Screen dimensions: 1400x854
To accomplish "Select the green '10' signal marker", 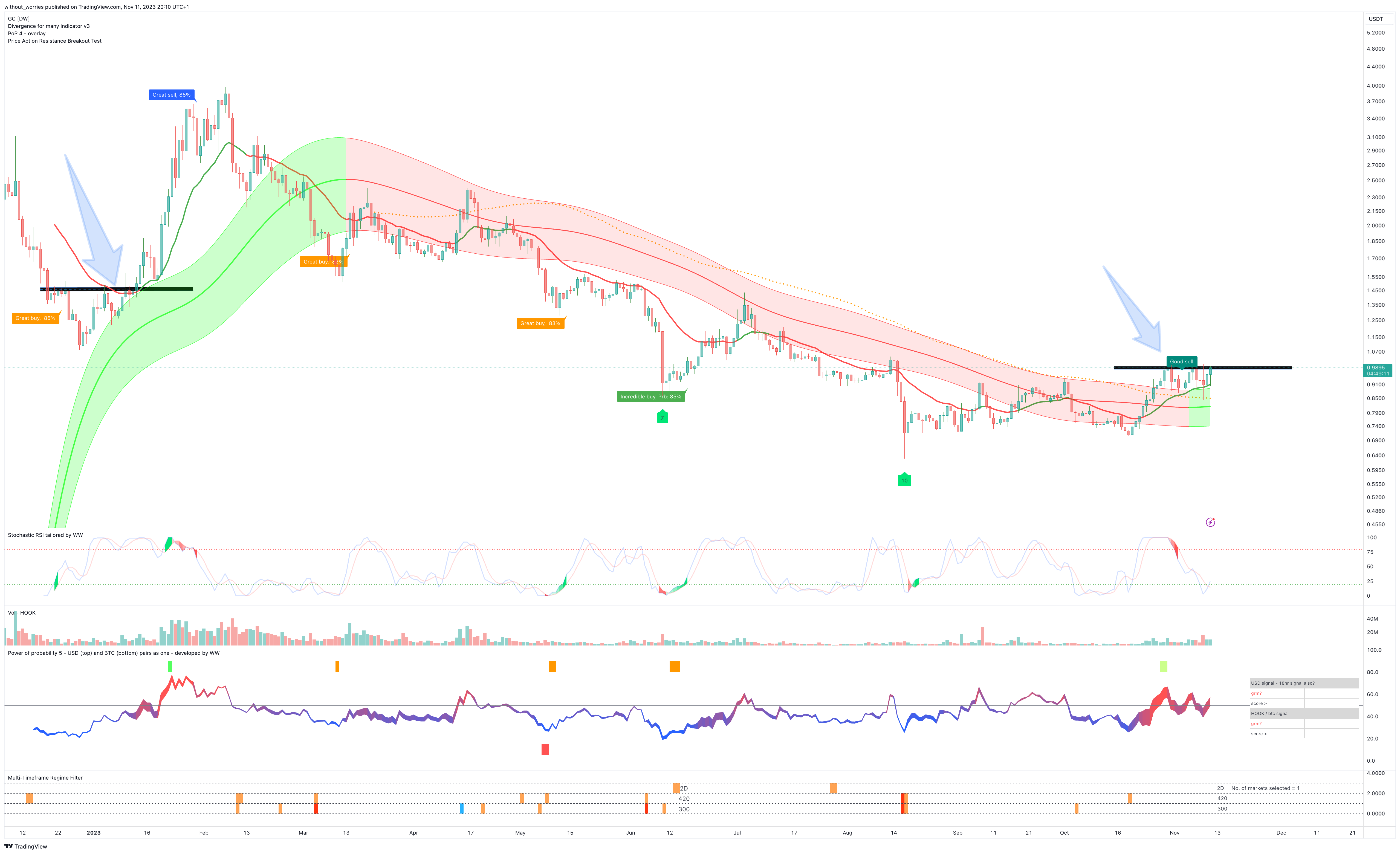I will click(x=904, y=480).
